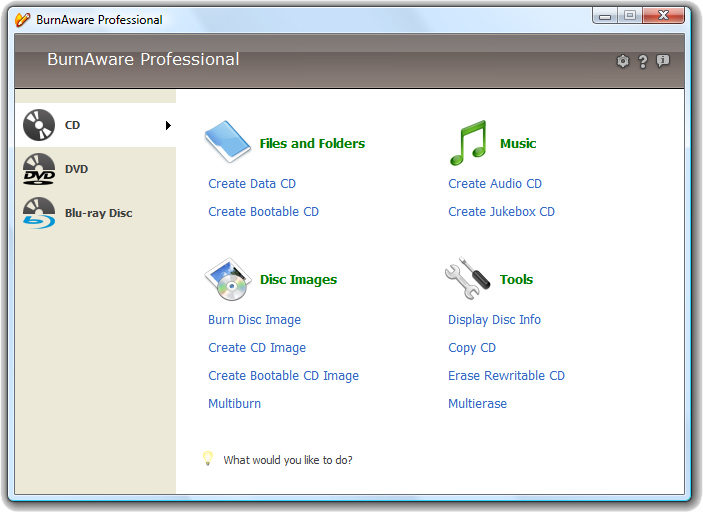
Task: Choose Create Bootable CD
Action: tap(263, 212)
